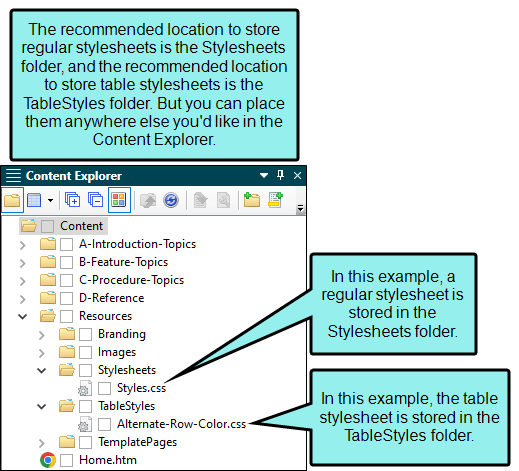Image resolution: width=519 pixels, height=471 pixels.
Task: Open the column view dropdown arrow
Action: click(x=50, y=200)
